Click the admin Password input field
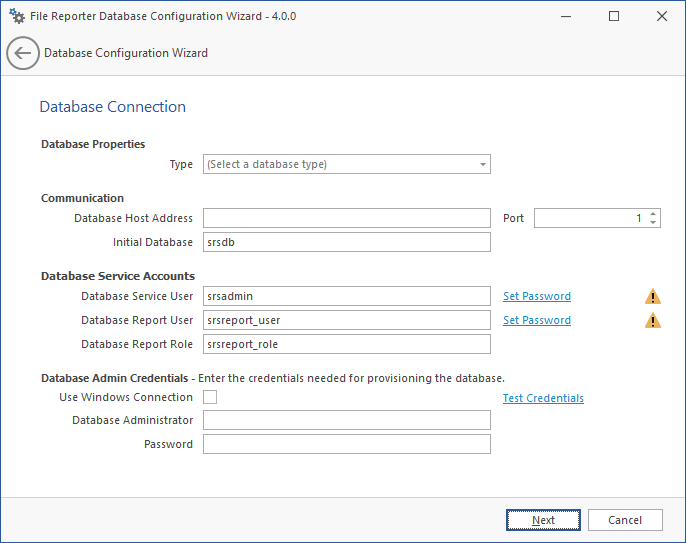This screenshot has height=543, width=686. pos(346,444)
